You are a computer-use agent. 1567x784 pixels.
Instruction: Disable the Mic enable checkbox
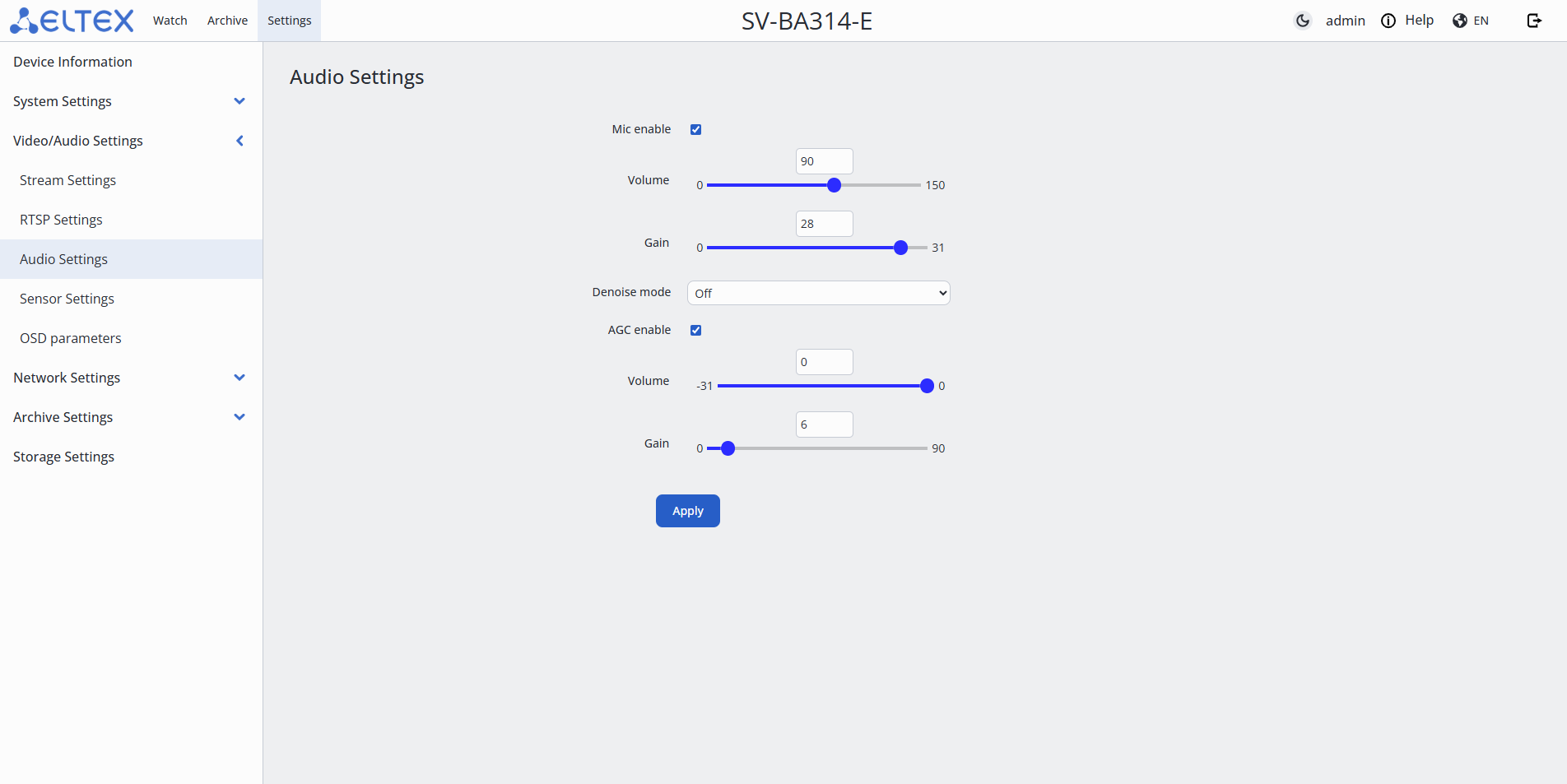click(x=695, y=129)
